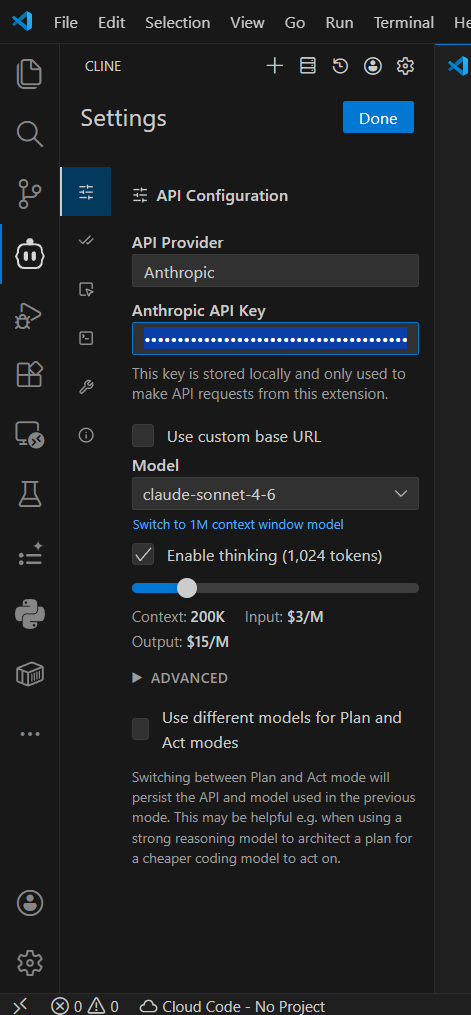This screenshot has height=1015, width=471.
Task: Select the API Configuration settings tab
Action: click(x=86, y=192)
